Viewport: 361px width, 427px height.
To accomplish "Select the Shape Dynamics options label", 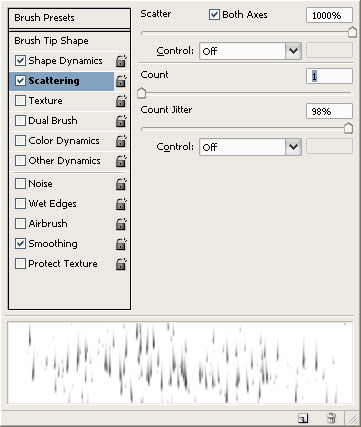I will (x=65, y=61).
